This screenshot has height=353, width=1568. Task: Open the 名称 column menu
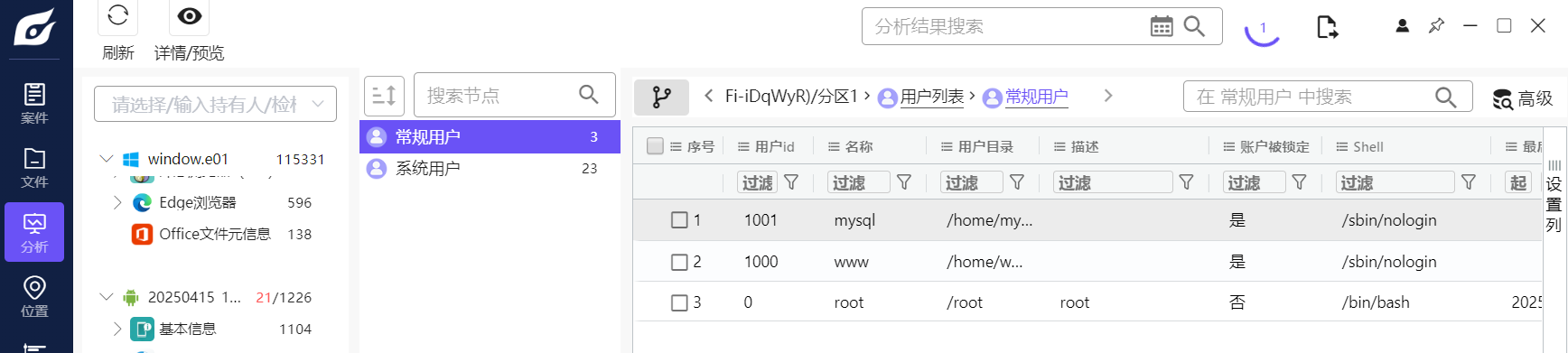tap(834, 146)
